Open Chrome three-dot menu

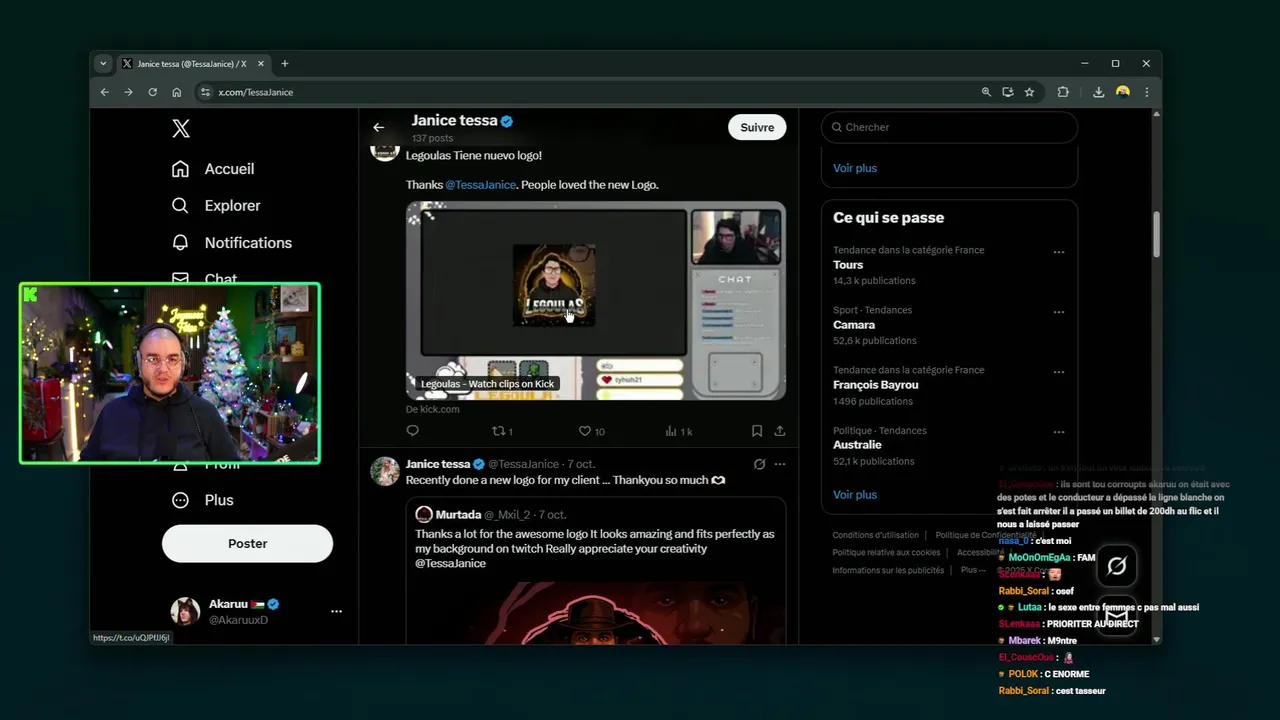[x=1146, y=92]
